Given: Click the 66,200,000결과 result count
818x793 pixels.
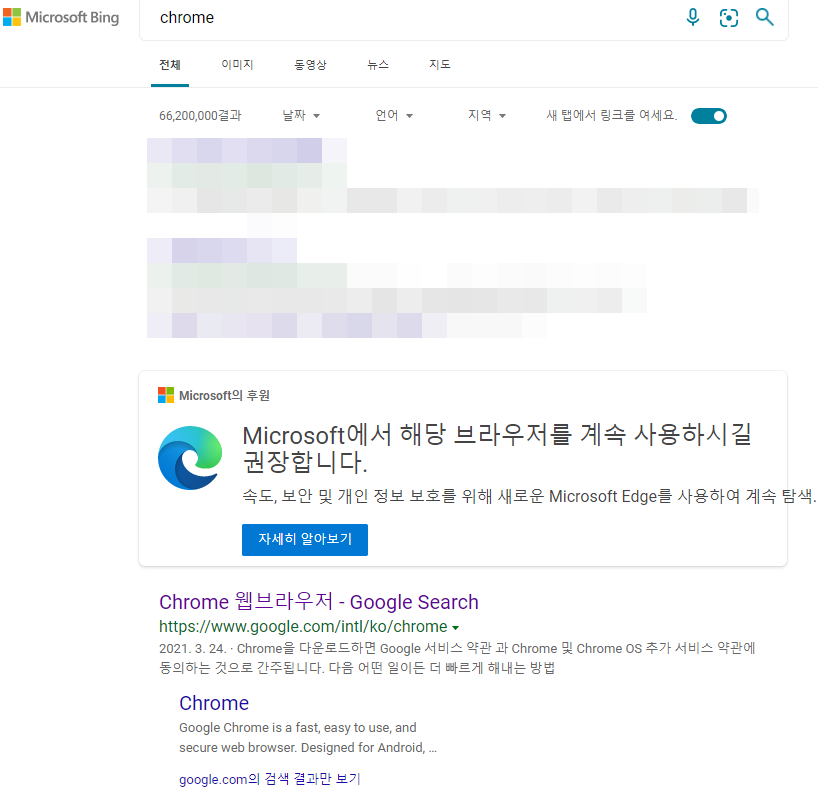Looking at the screenshot, I should coord(200,115).
